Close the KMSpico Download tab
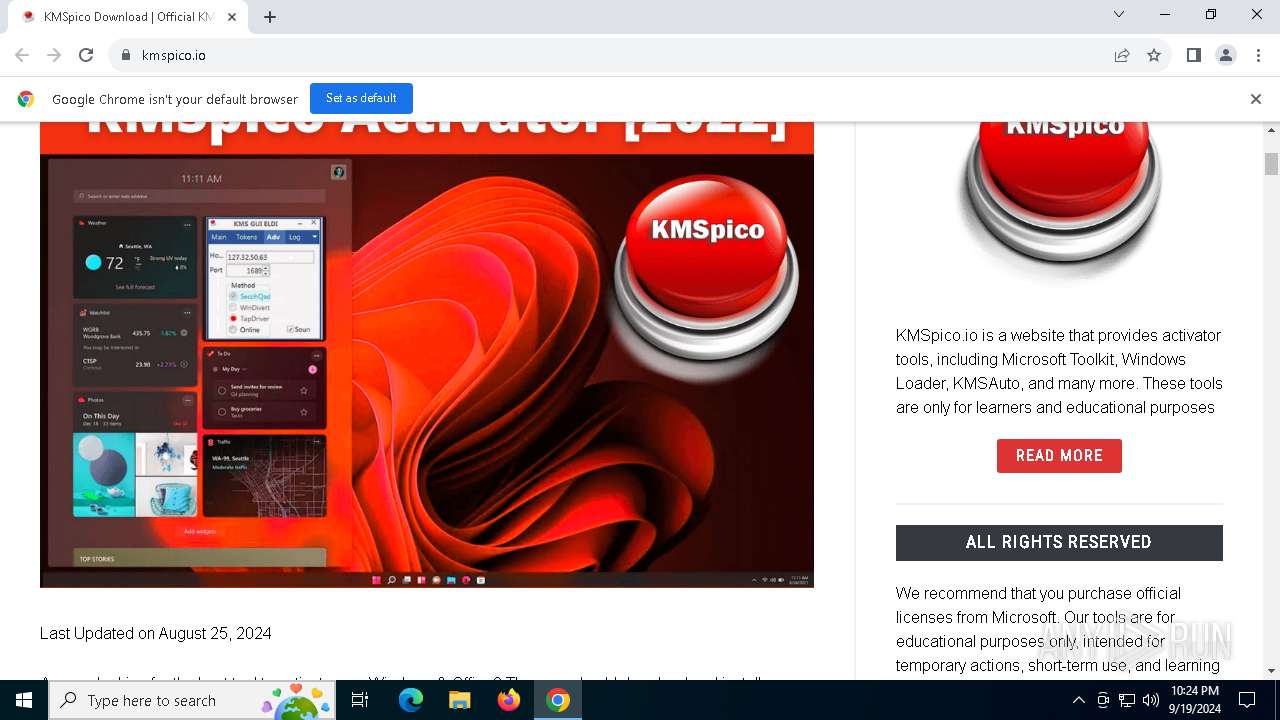This screenshot has width=1280, height=720. point(232,17)
